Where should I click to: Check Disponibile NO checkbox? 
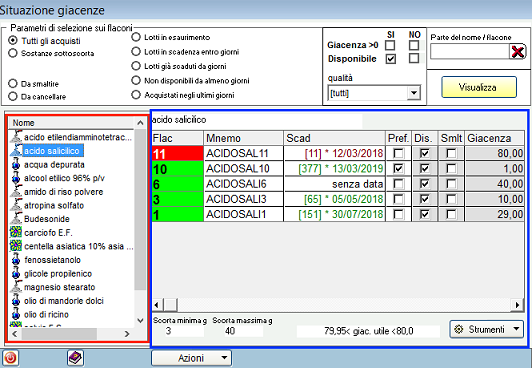click(414, 59)
